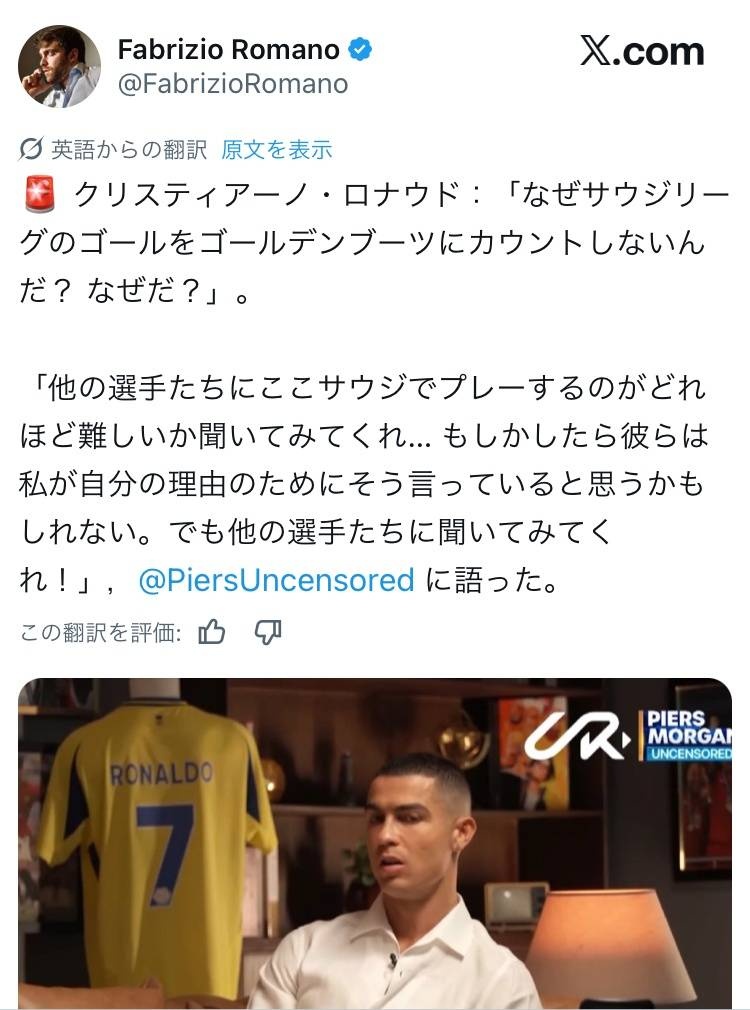This screenshot has width=750, height=1010.
Task: Click the blue verified badge
Action: tap(360, 49)
